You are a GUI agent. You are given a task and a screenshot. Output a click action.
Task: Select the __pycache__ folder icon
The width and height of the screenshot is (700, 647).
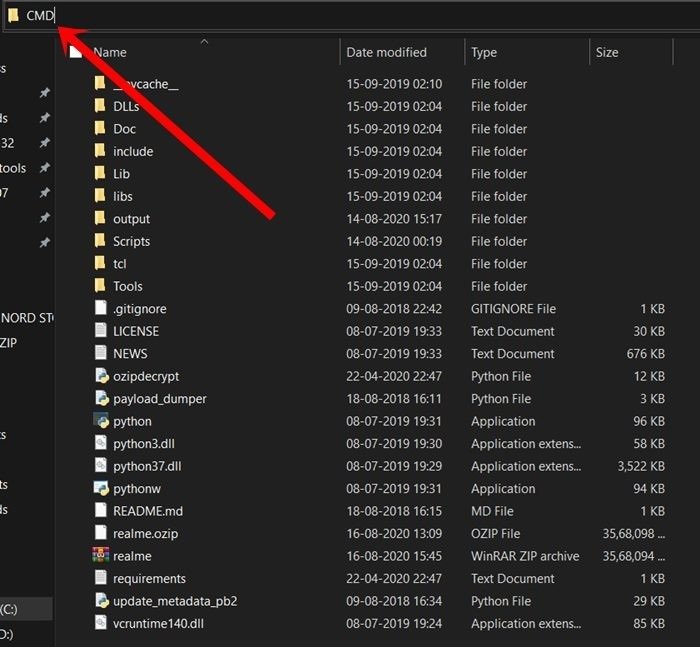click(x=100, y=83)
